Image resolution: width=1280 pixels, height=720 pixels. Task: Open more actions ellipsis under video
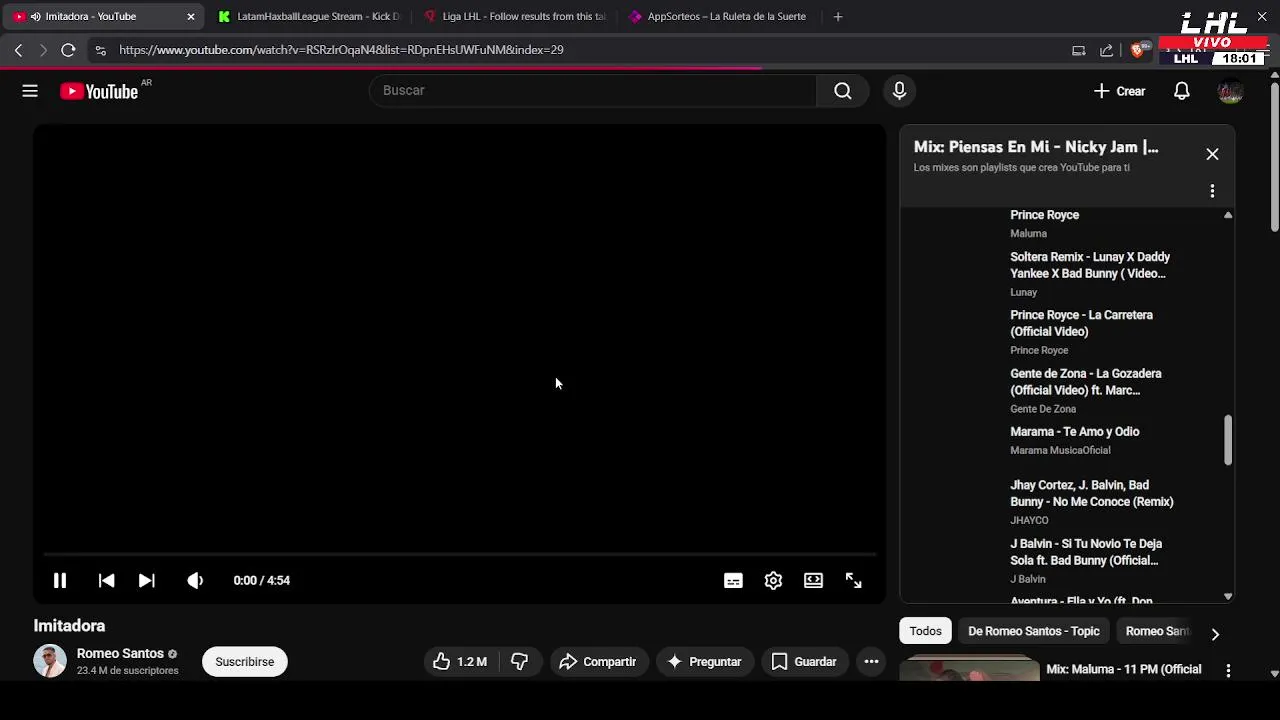point(871,662)
